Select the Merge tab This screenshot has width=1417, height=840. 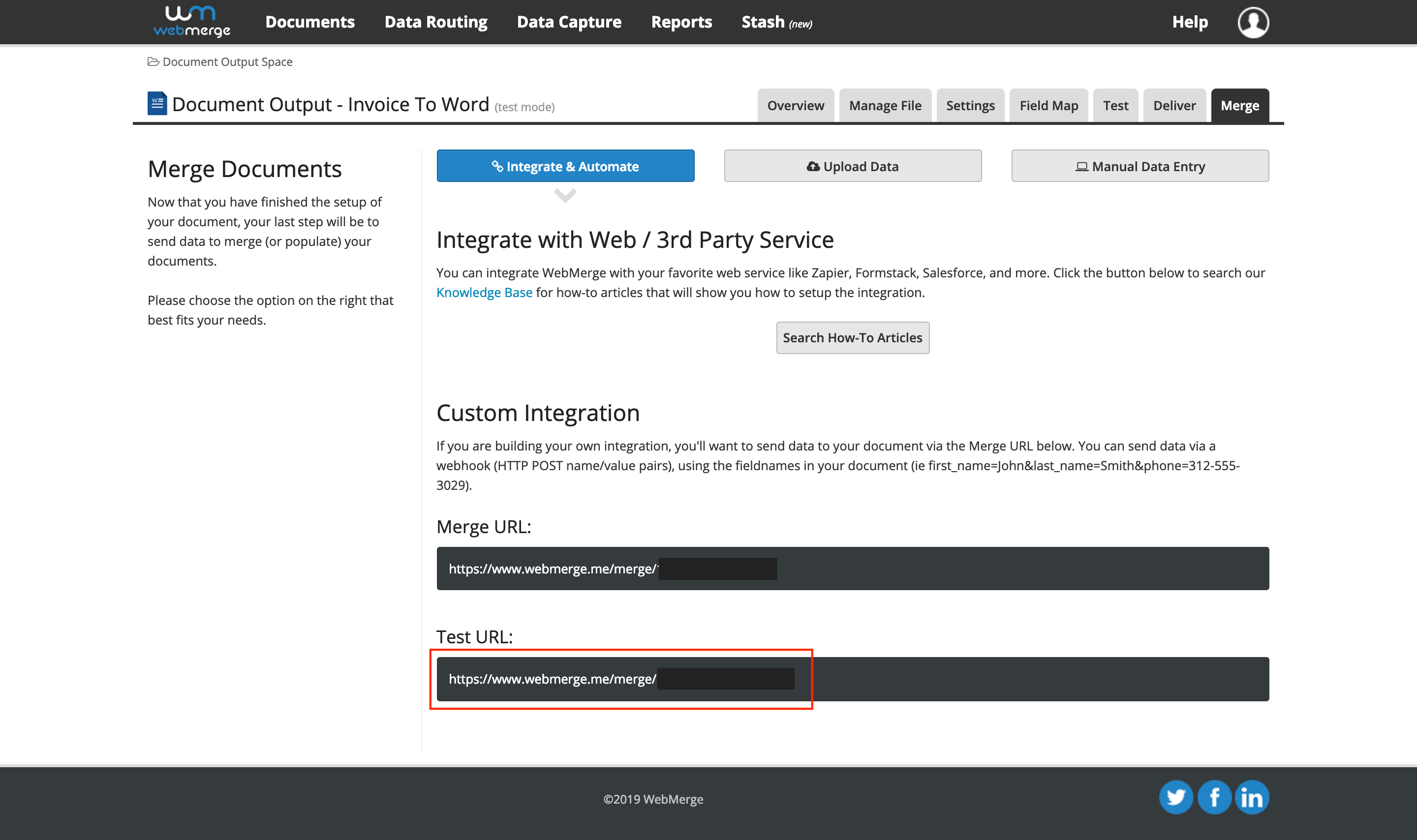click(1240, 105)
